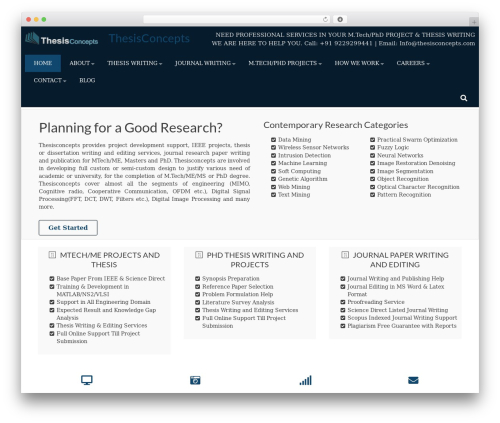The height and width of the screenshot is (423, 500).
Task: Click Journal Writing and Publishing Help
Action: 396,278
